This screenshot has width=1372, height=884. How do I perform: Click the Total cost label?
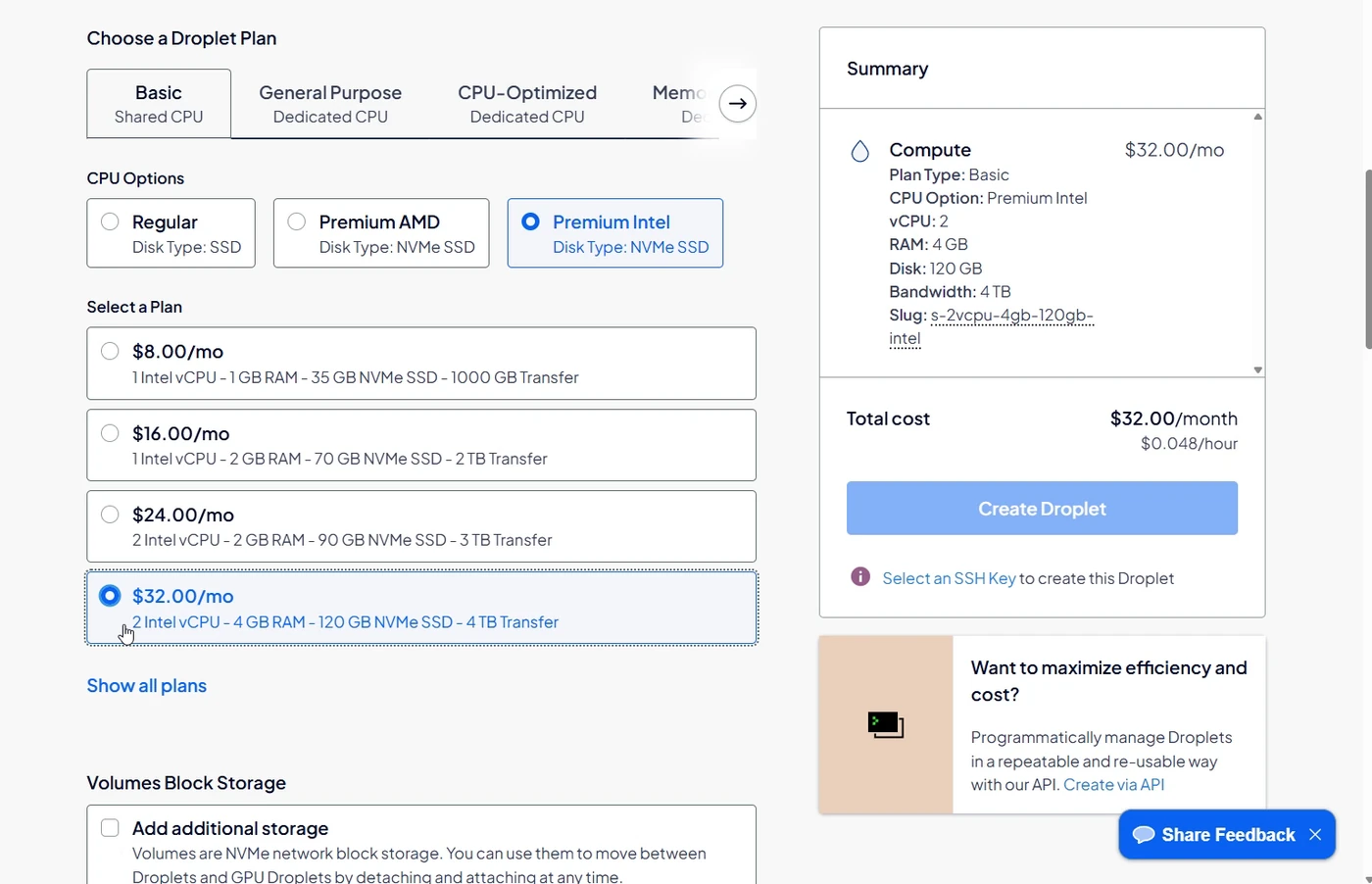click(x=888, y=418)
